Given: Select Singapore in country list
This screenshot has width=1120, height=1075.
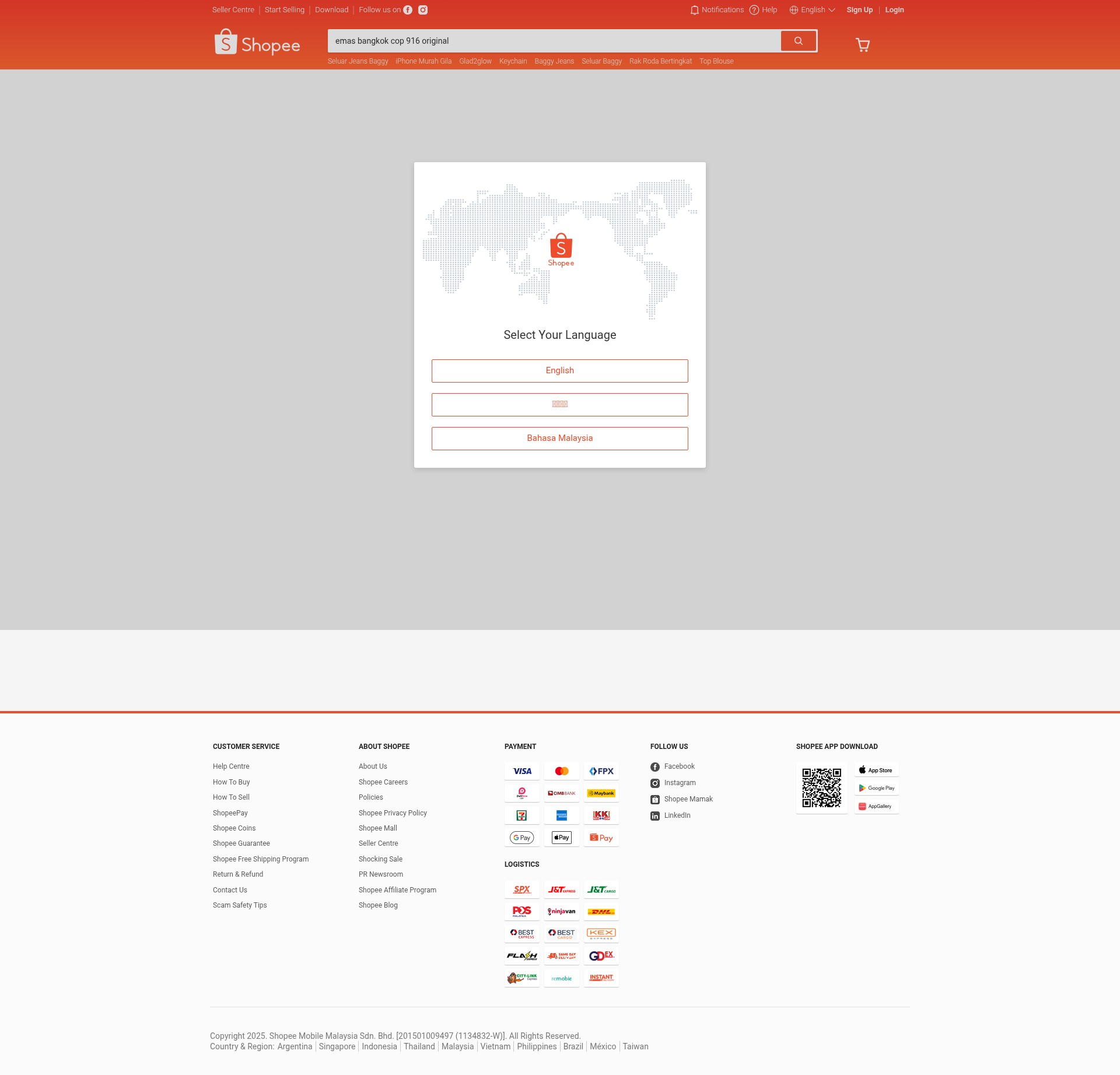Looking at the screenshot, I should (x=337, y=1046).
